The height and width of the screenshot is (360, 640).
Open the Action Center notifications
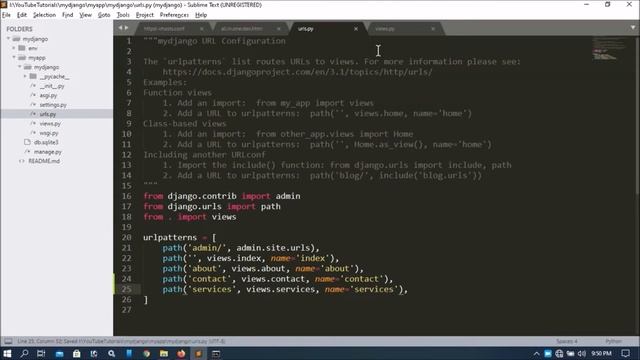click(x=625, y=353)
